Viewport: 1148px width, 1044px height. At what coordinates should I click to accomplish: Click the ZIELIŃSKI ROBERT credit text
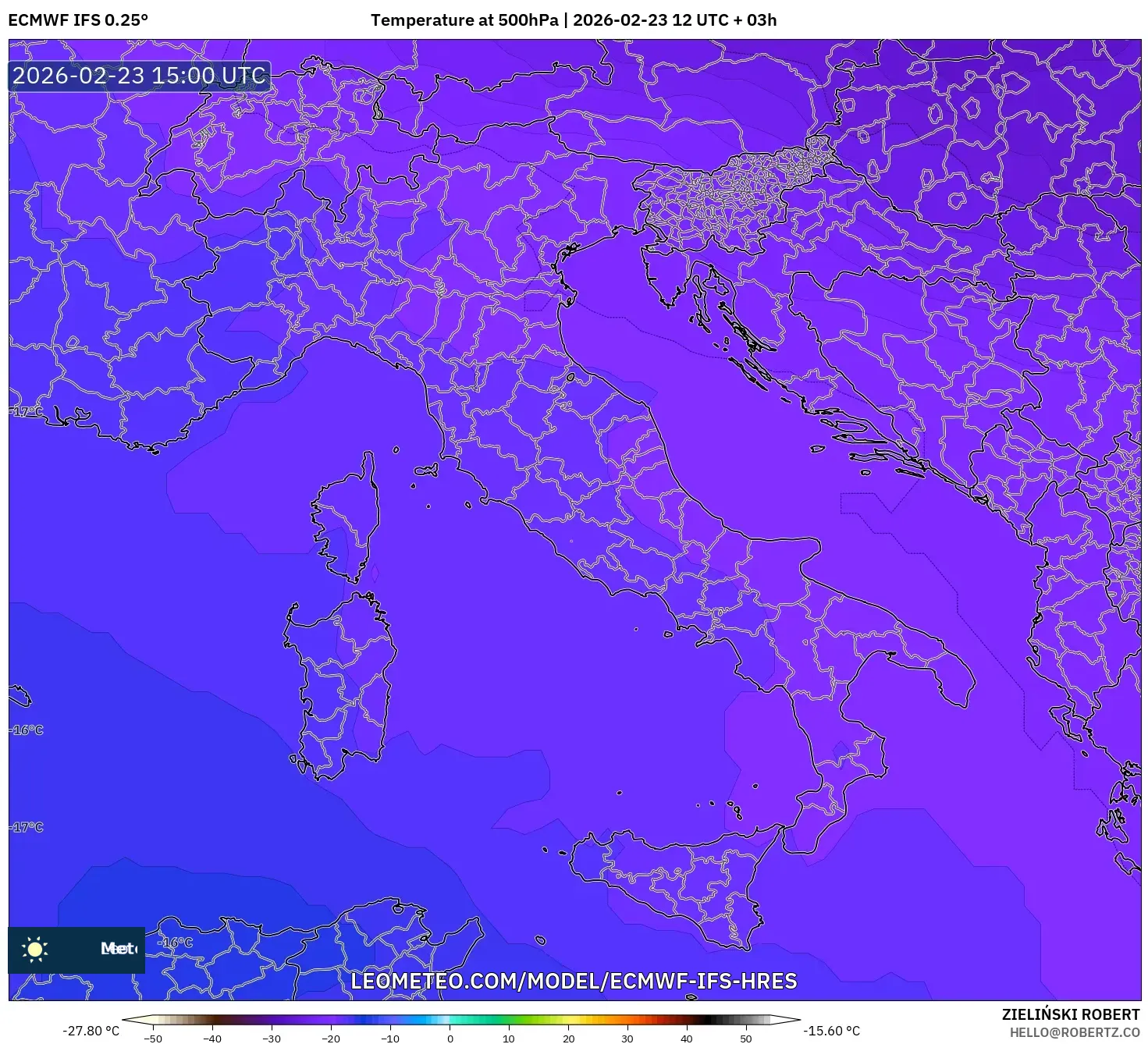pos(1064,1013)
